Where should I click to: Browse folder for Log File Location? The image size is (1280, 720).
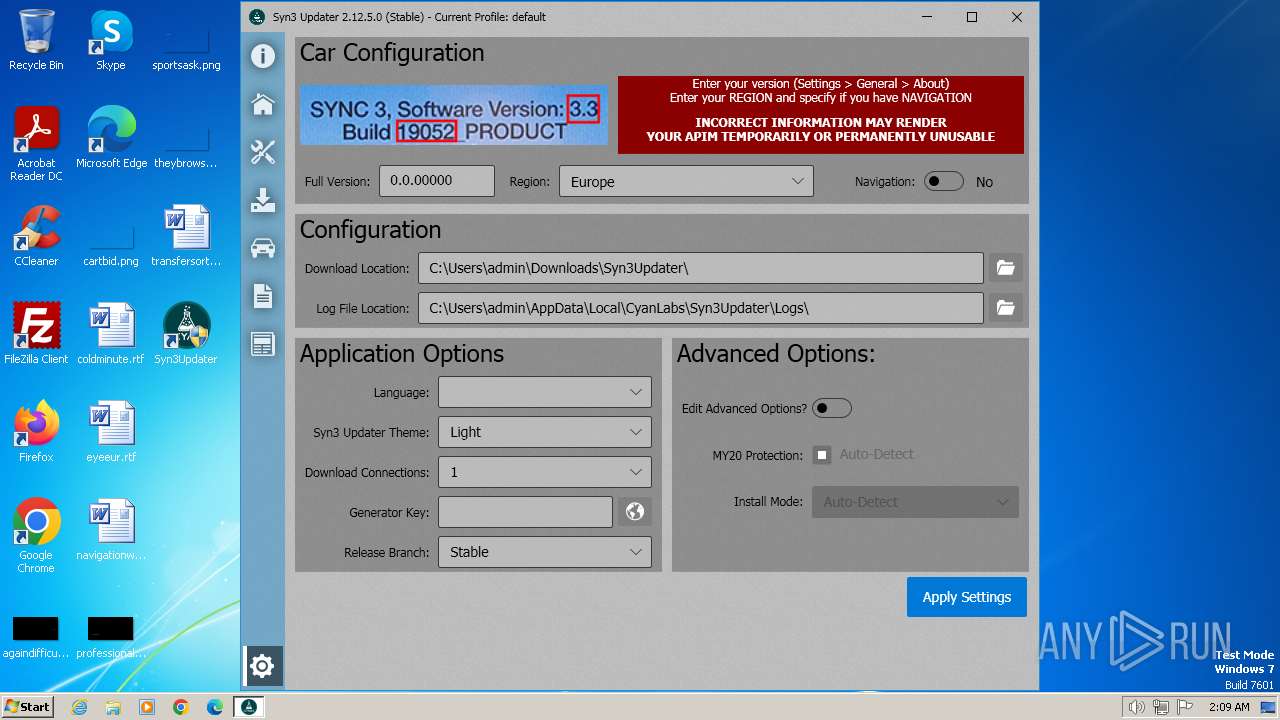(1006, 308)
